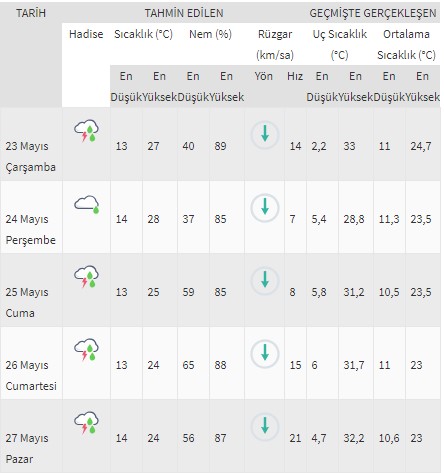Click the thunderstorm icon for 27 Mayıs

click(86, 422)
